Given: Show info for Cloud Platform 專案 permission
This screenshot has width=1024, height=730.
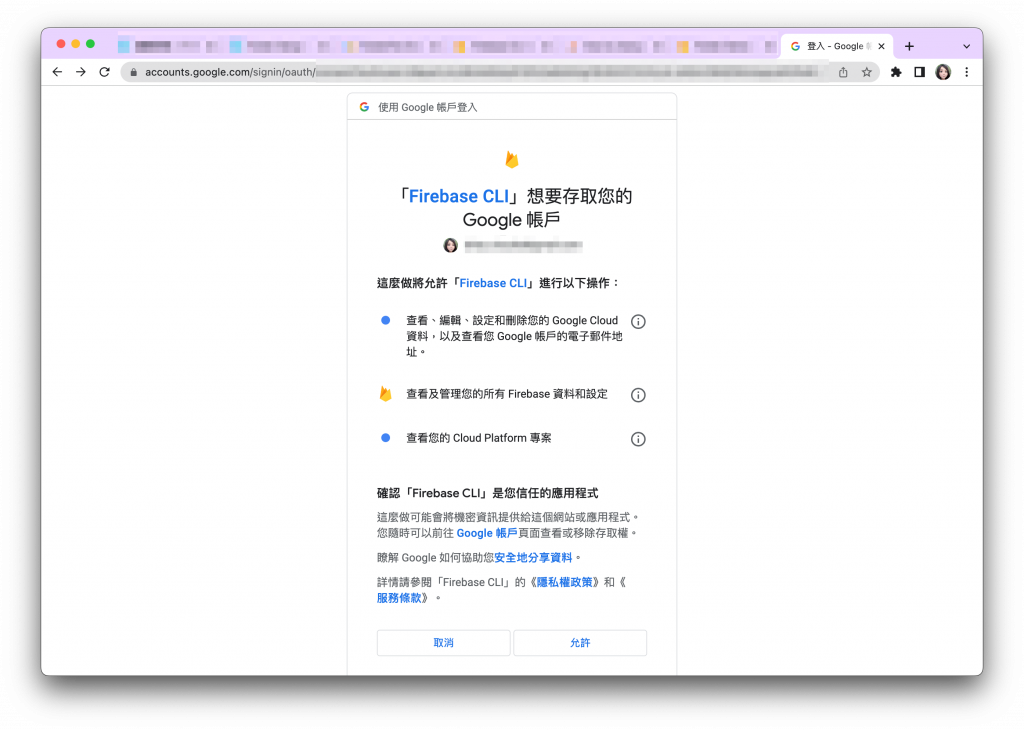Looking at the screenshot, I should point(638,439).
